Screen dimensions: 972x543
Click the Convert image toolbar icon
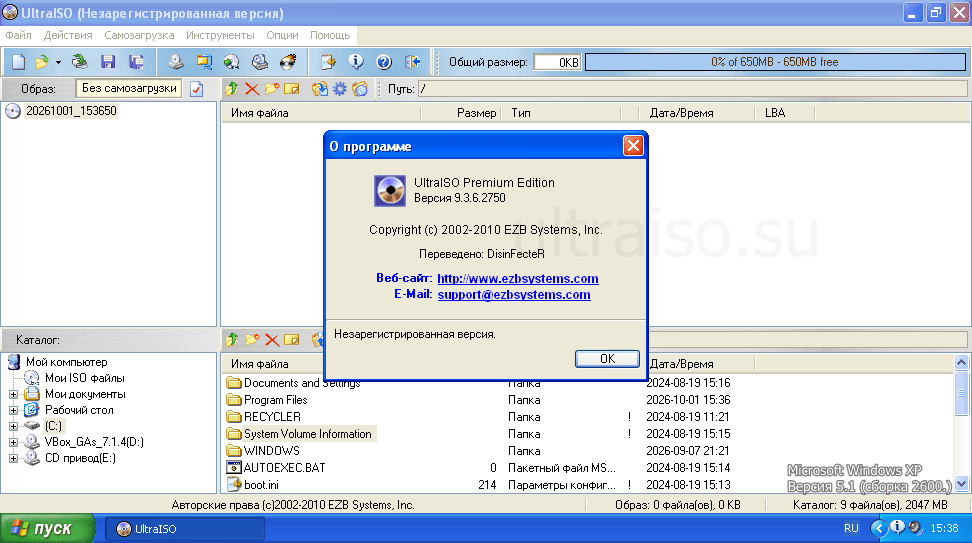click(x=204, y=62)
